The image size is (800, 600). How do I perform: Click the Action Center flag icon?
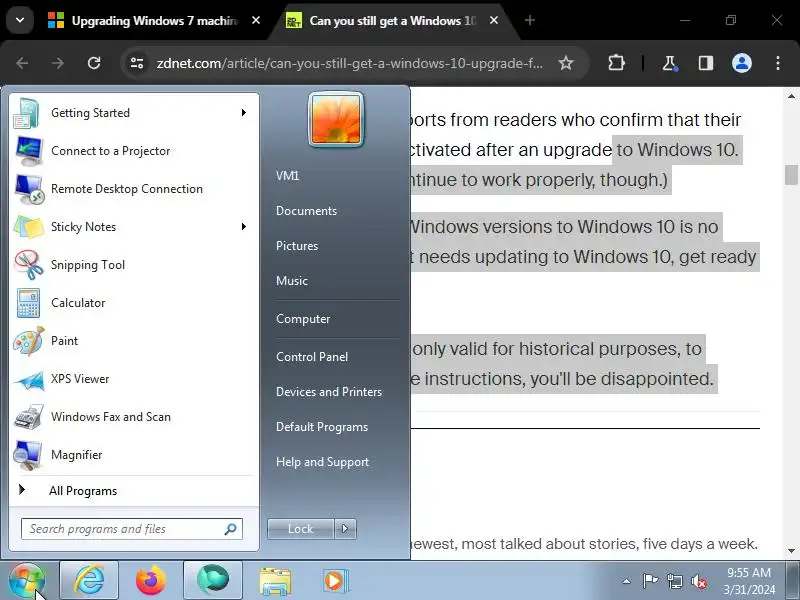(x=650, y=581)
